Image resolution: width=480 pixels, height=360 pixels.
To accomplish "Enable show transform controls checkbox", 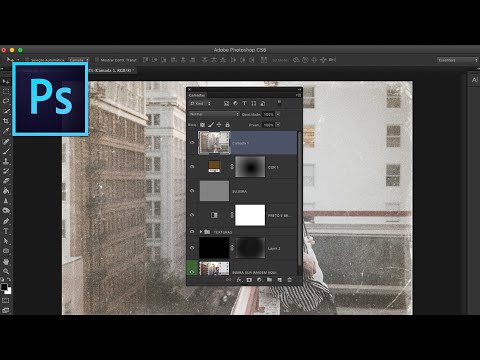I will (x=97, y=60).
